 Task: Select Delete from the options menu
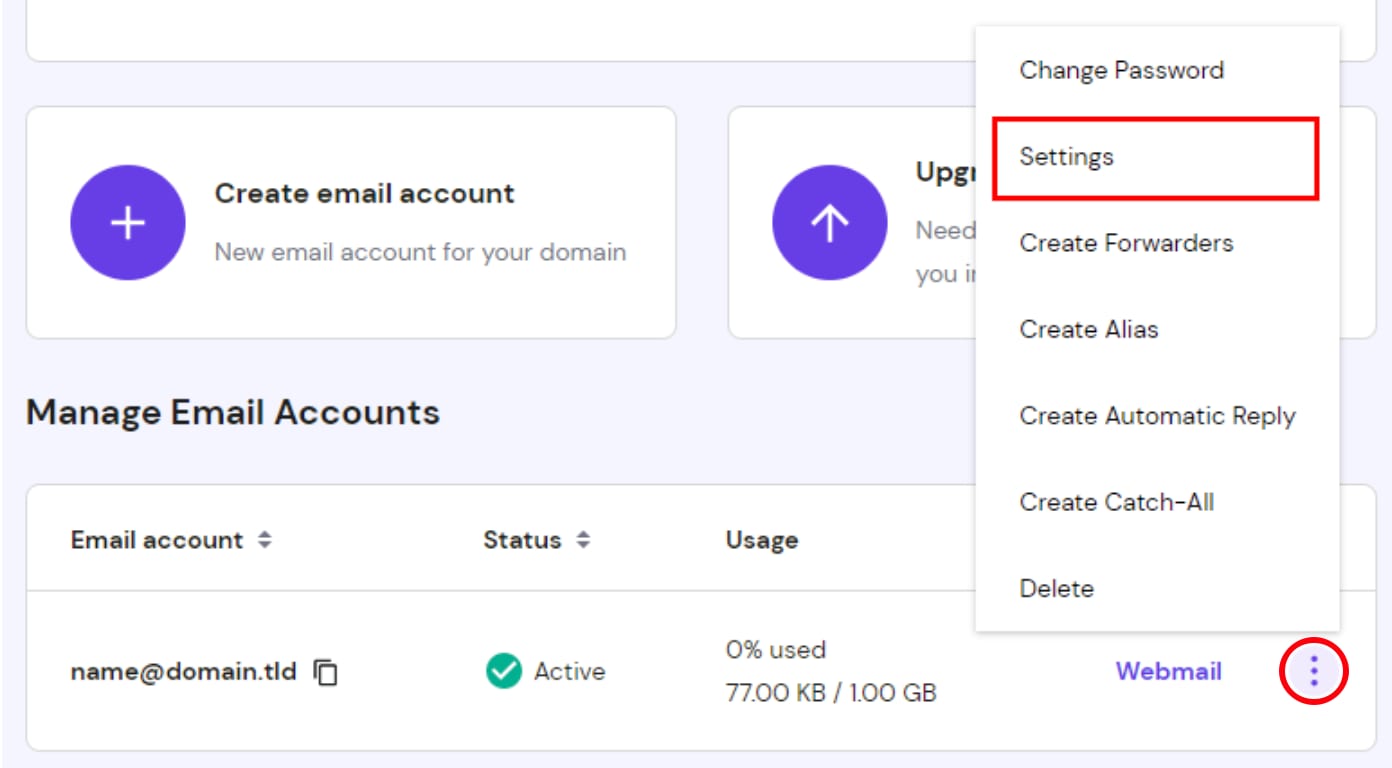point(1056,588)
